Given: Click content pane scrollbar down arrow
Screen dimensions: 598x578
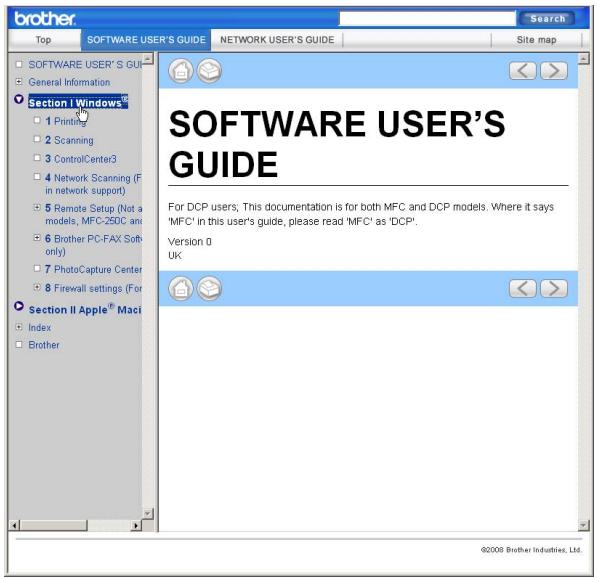Looking at the screenshot, I should pyautogui.click(x=583, y=525).
